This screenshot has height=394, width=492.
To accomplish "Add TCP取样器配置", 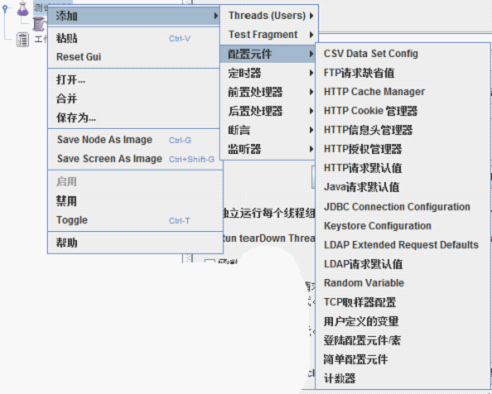I will (x=403, y=302).
